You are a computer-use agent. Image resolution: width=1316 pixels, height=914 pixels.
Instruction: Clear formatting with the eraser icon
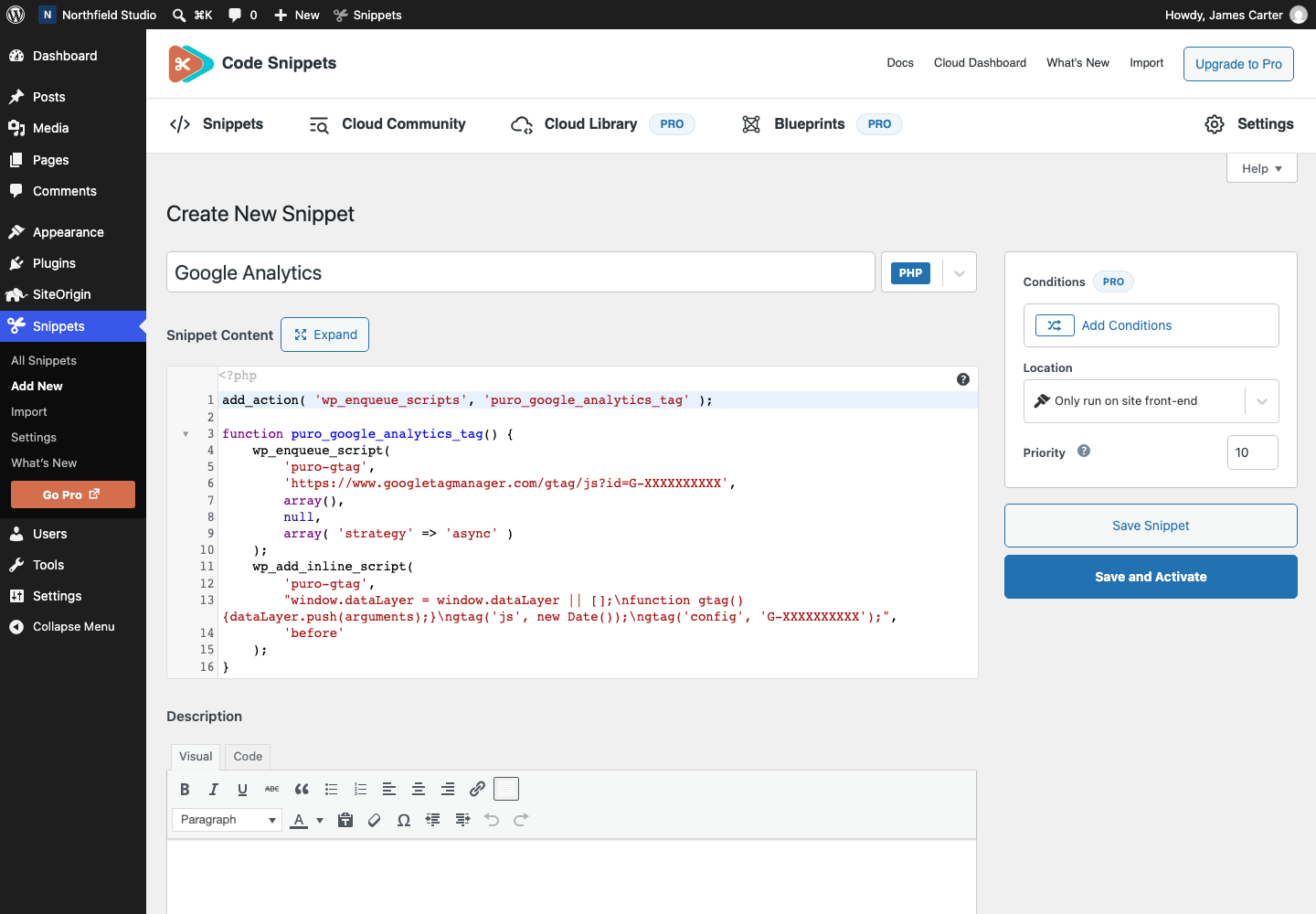375,820
